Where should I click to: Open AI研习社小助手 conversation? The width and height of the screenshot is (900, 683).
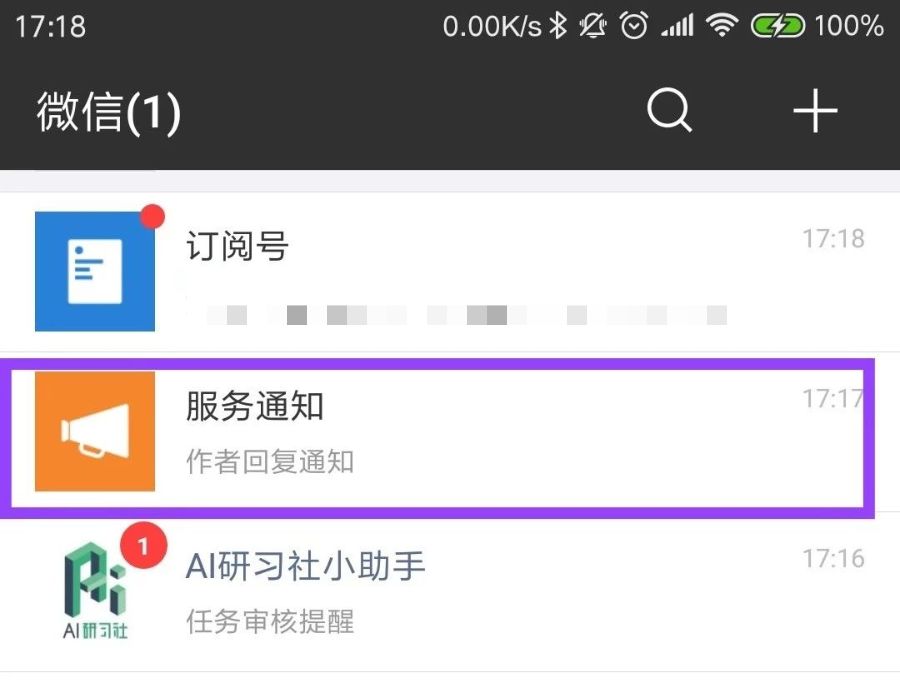point(500,590)
